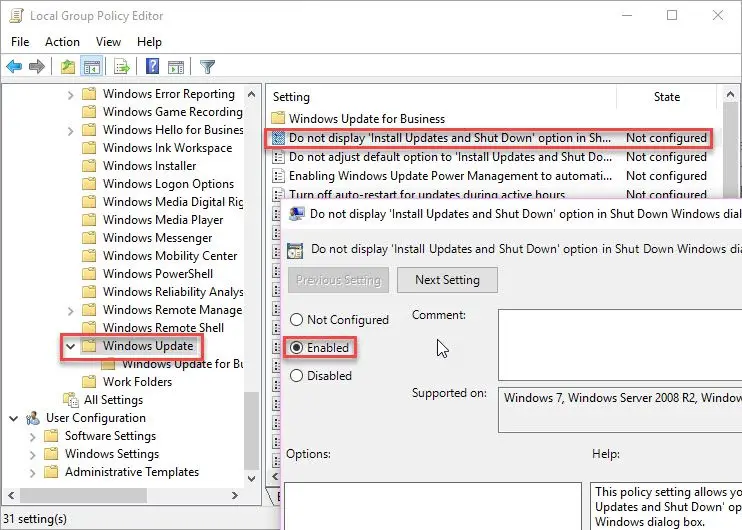The image size is (742, 530).
Task: Click the settings list horizontal scroll left arrow
Action: [x=275, y=476]
